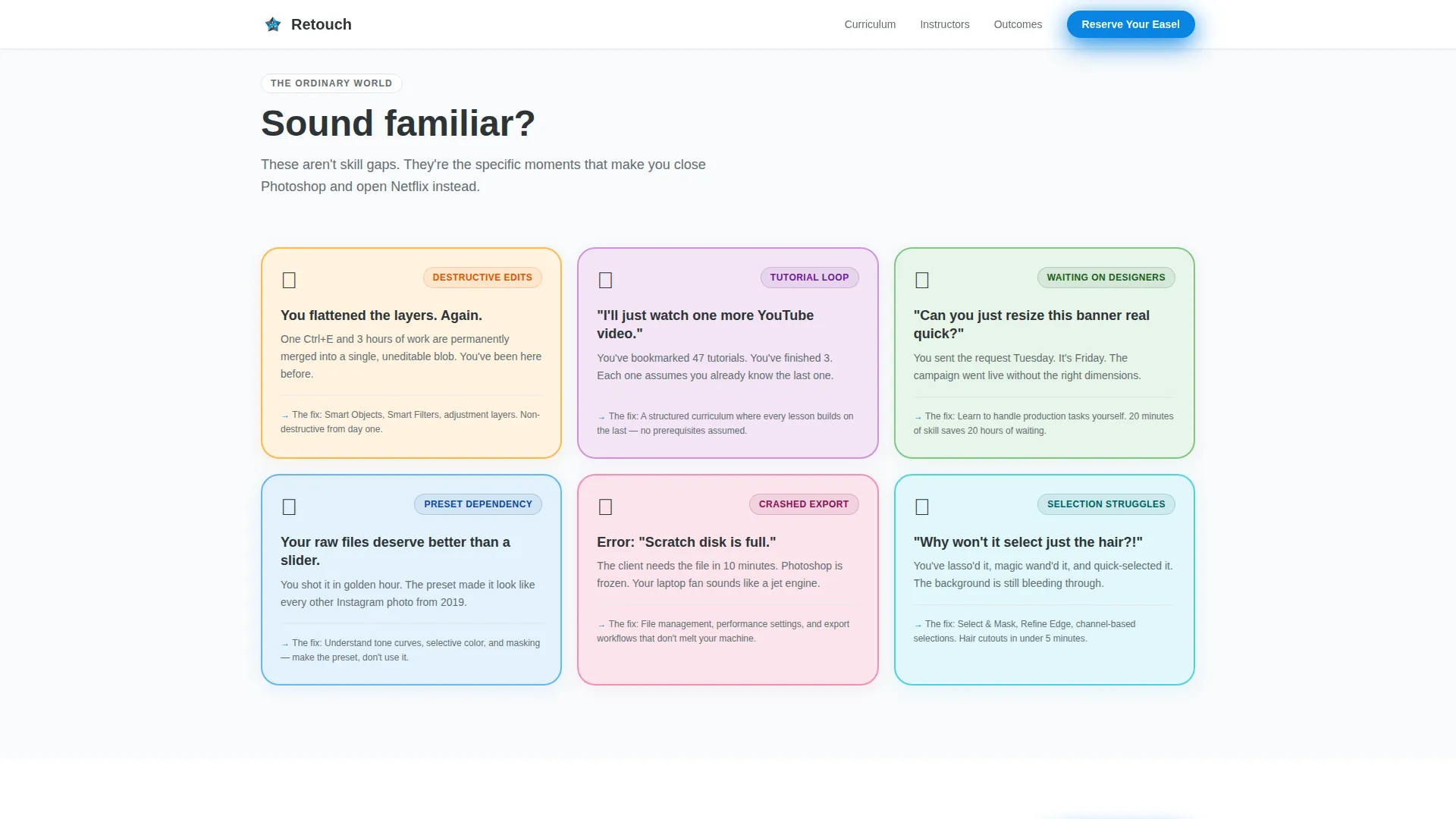The image size is (1456, 819).
Task: Open the Curriculum nav link
Action: click(x=870, y=24)
